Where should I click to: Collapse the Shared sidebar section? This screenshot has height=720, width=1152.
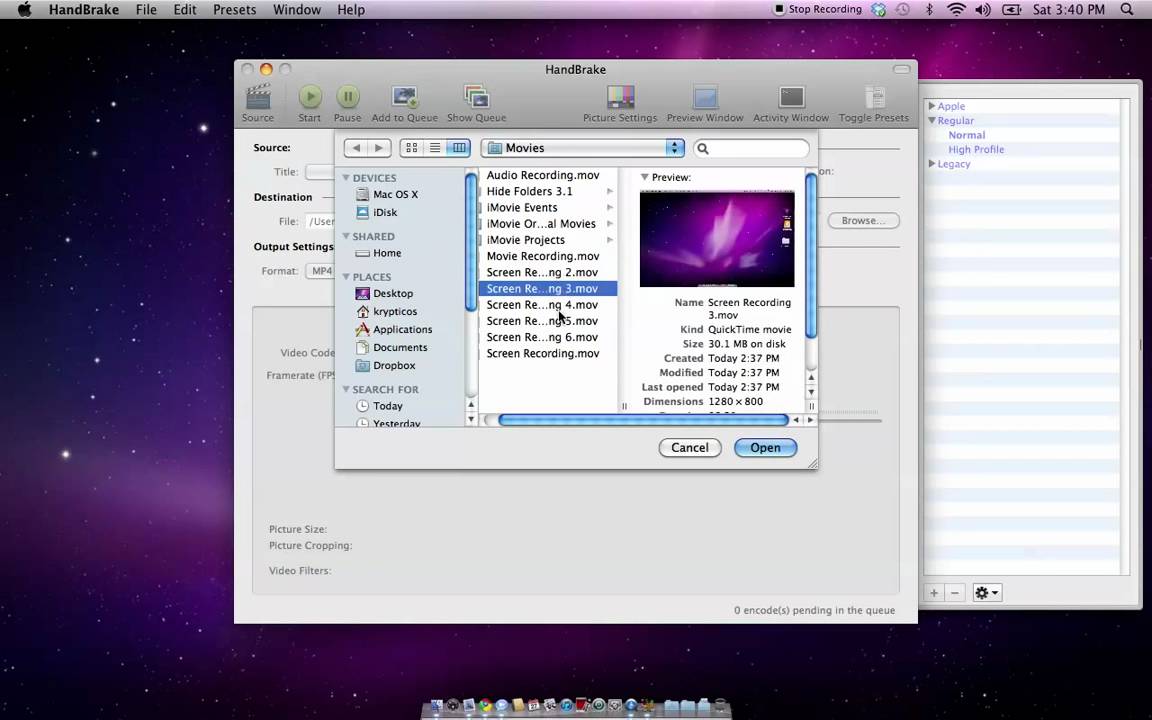(346, 236)
